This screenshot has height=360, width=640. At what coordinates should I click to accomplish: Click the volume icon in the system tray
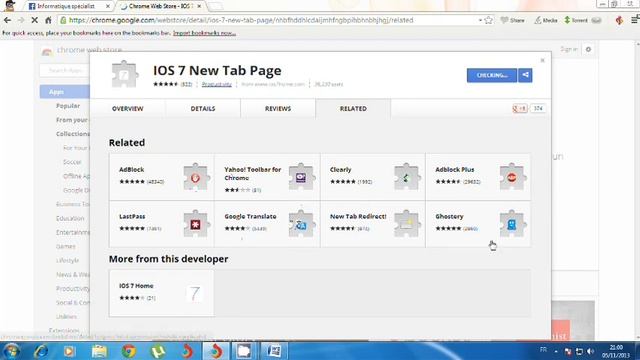point(590,351)
